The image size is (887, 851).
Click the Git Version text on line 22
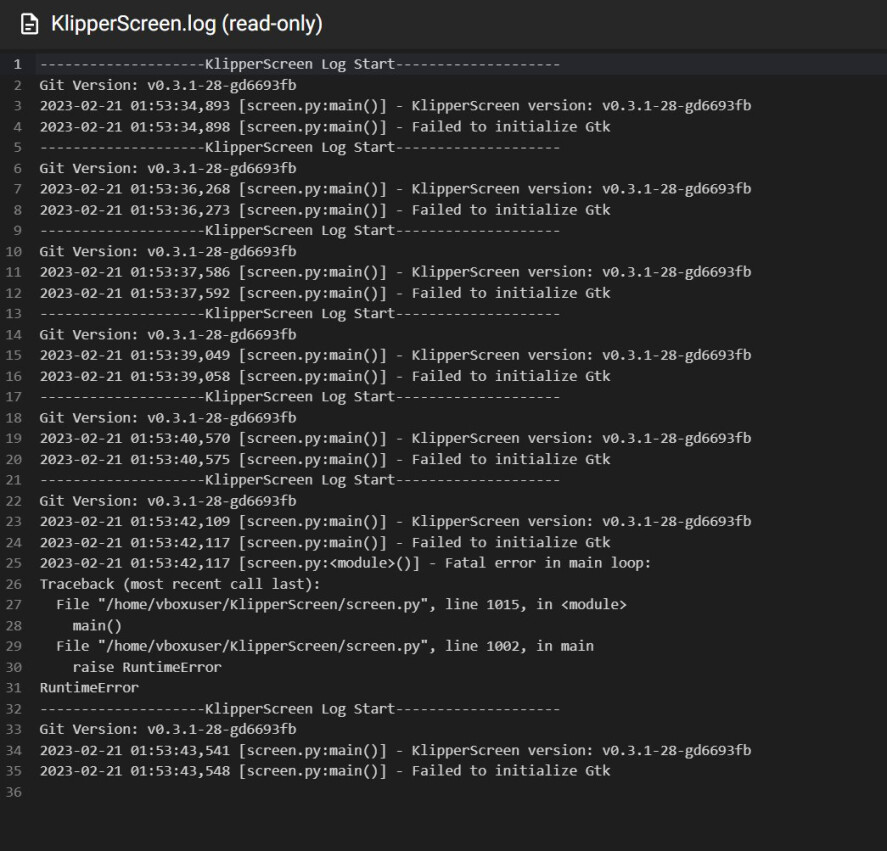click(168, 501)
